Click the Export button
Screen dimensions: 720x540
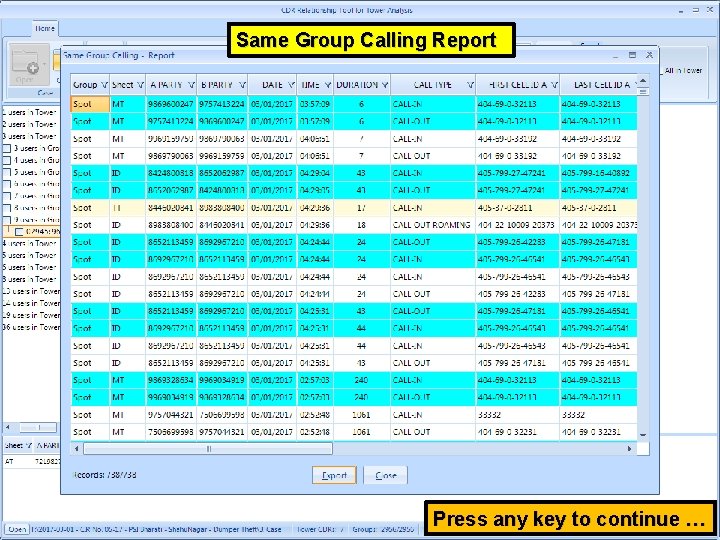point(334,475)
